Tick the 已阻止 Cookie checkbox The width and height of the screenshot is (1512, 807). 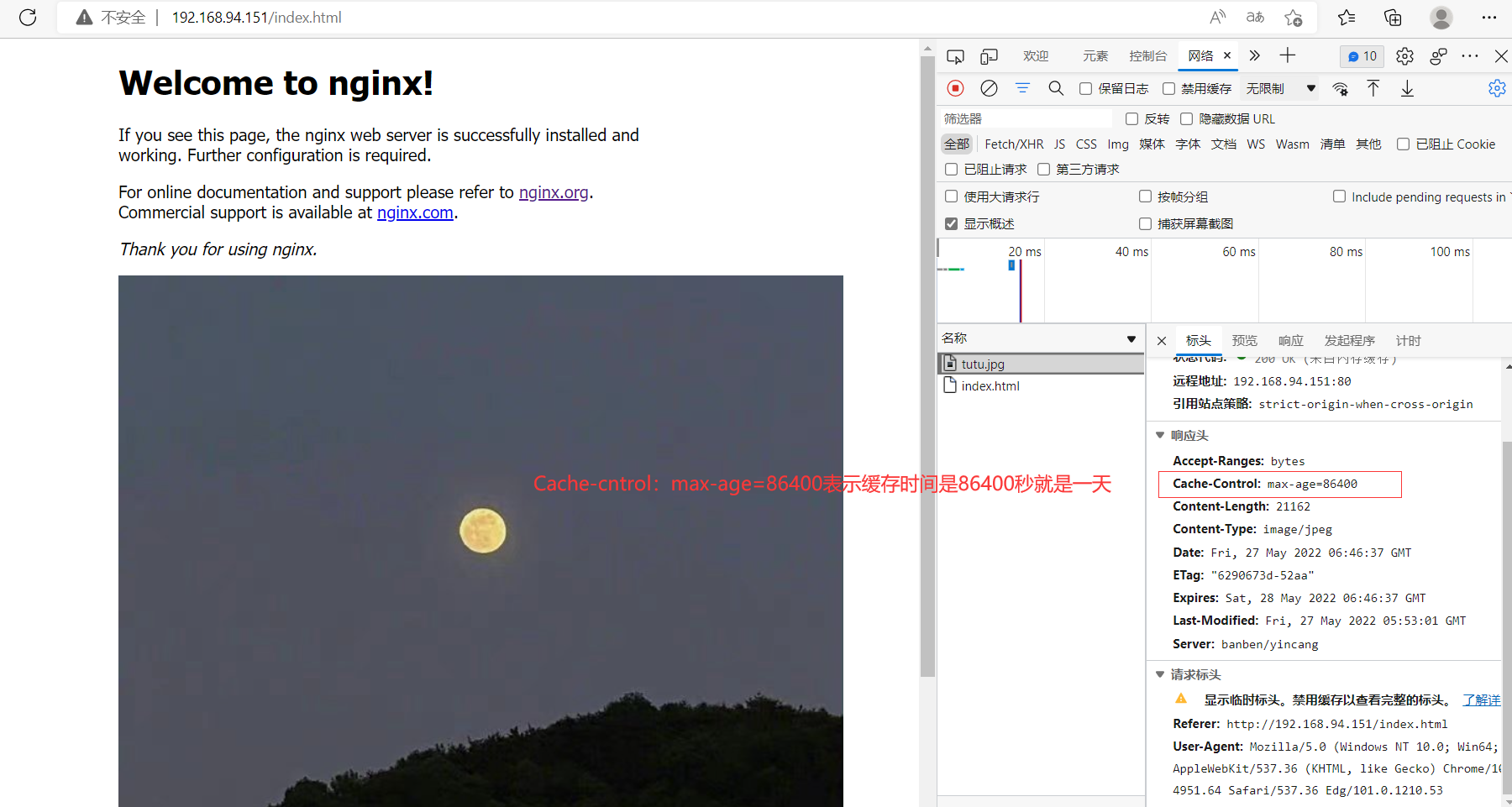pos(1403,144)
